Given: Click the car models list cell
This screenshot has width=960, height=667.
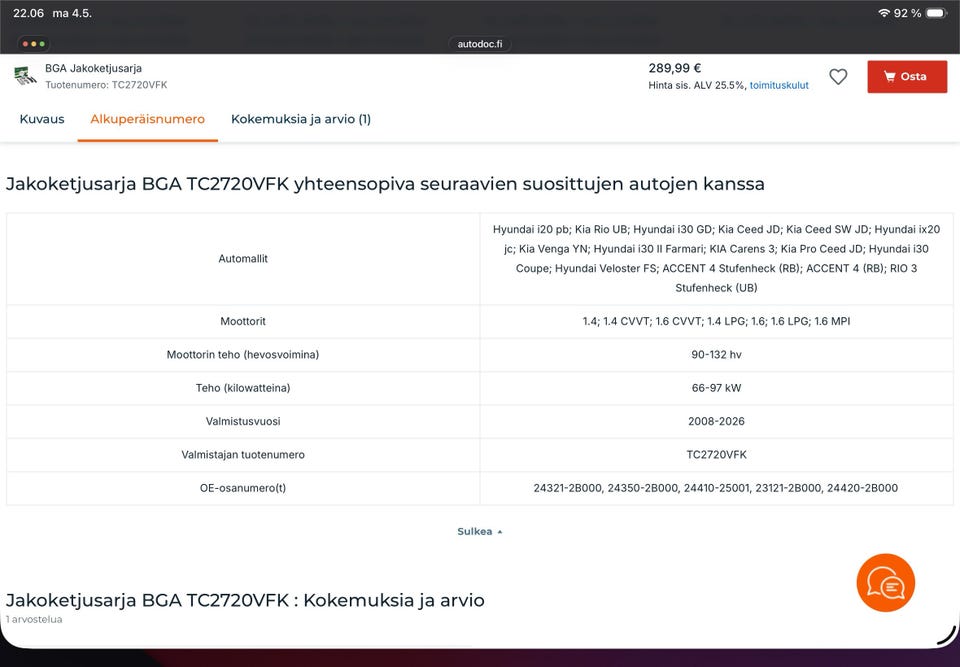Looking at the screenshot, I should [x=716, y=258].
